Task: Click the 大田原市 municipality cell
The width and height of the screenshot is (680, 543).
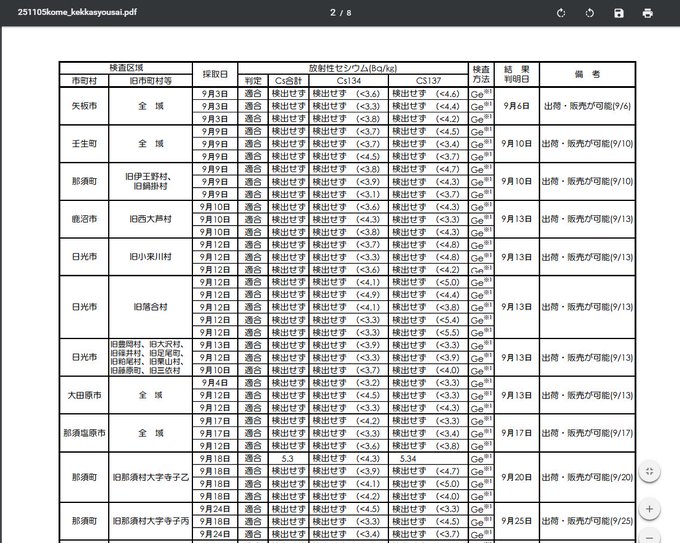Action: (84, 395)
